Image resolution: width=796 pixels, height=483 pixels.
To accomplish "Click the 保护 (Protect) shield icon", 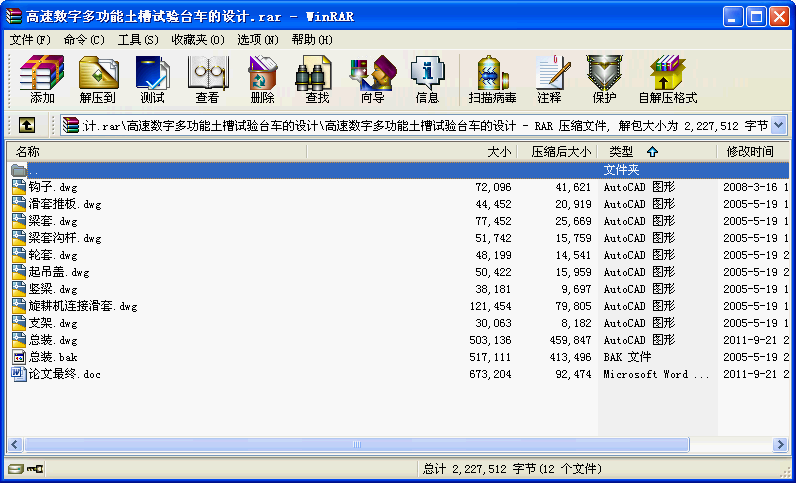I will (605, 73).
